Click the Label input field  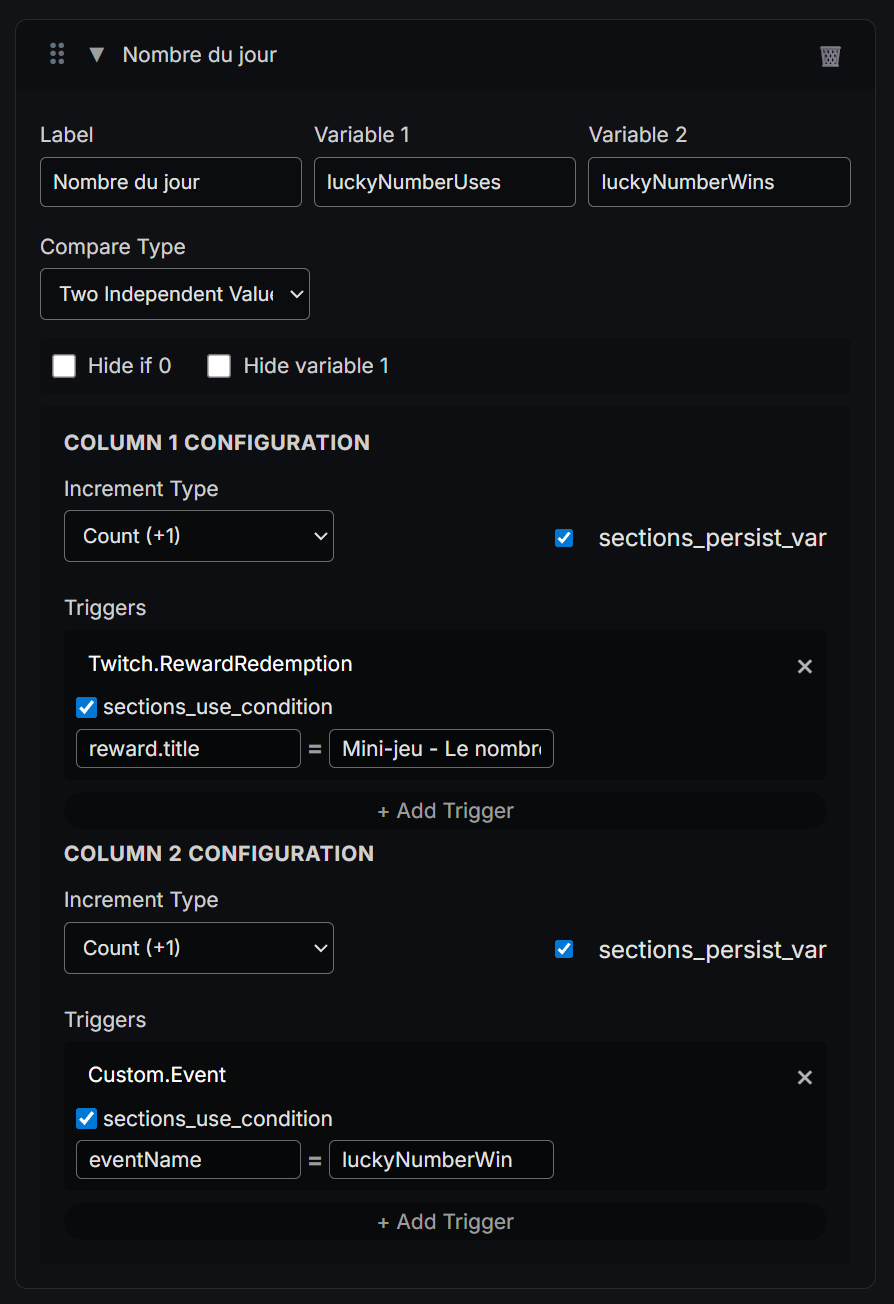pyautogui.click(x=171, y=182)
